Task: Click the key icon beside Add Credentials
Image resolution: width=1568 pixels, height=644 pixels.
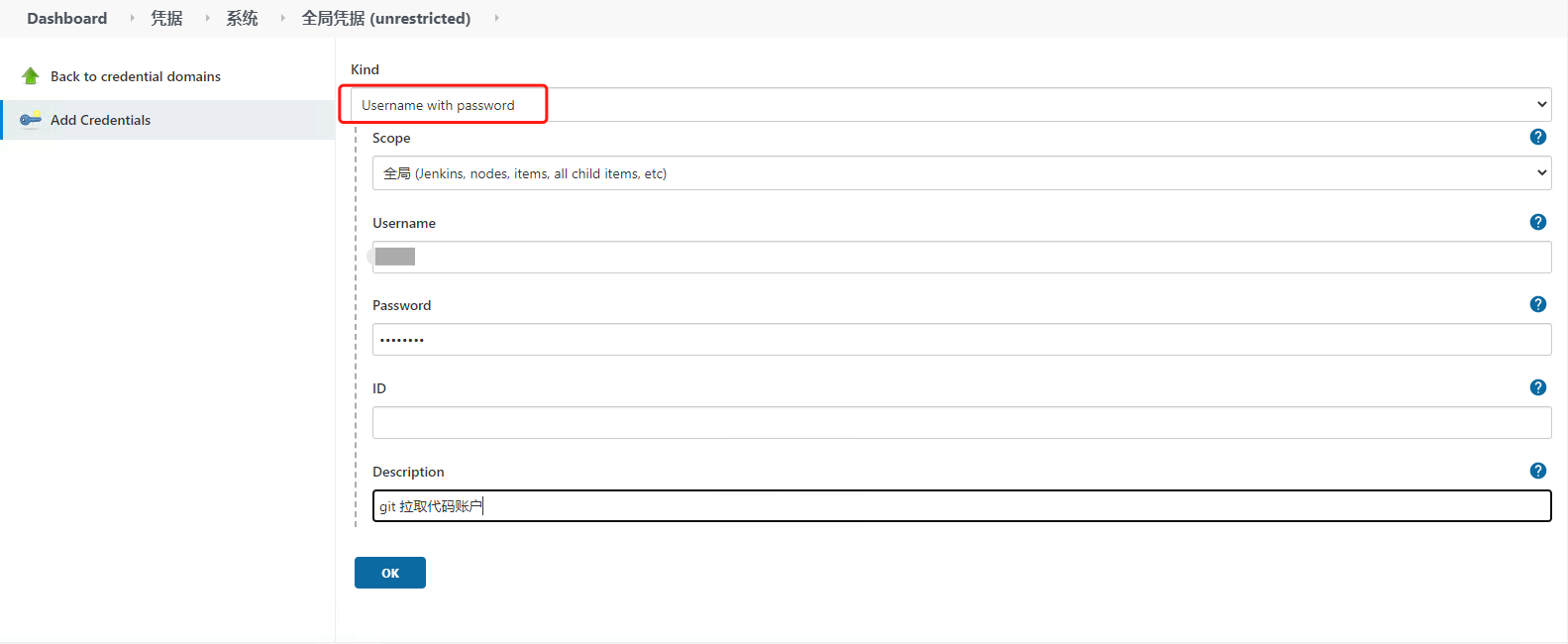Action: [x=31, y=119]
